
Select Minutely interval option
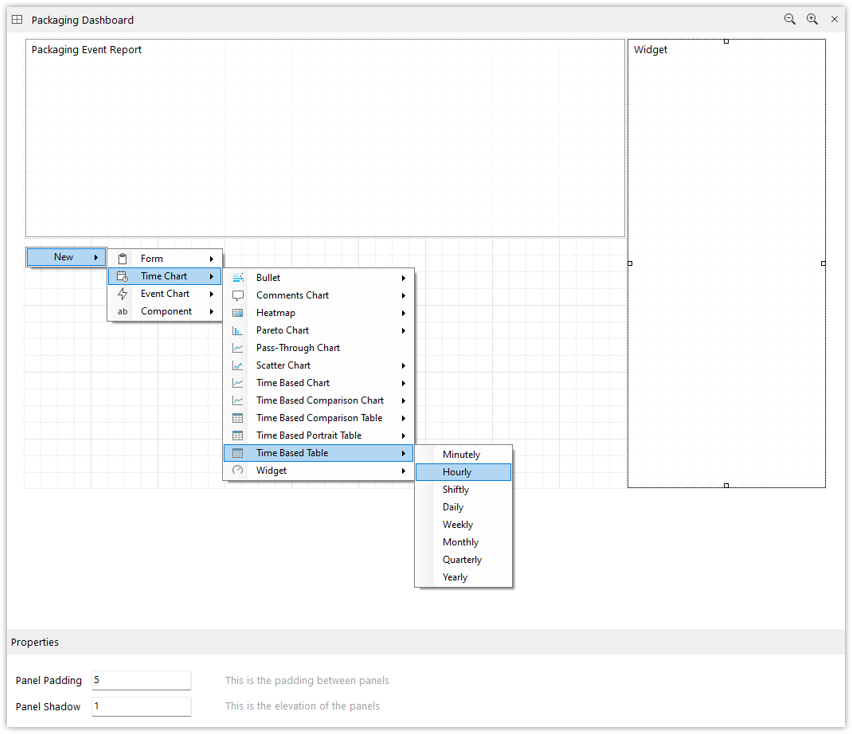pos(463,455)
